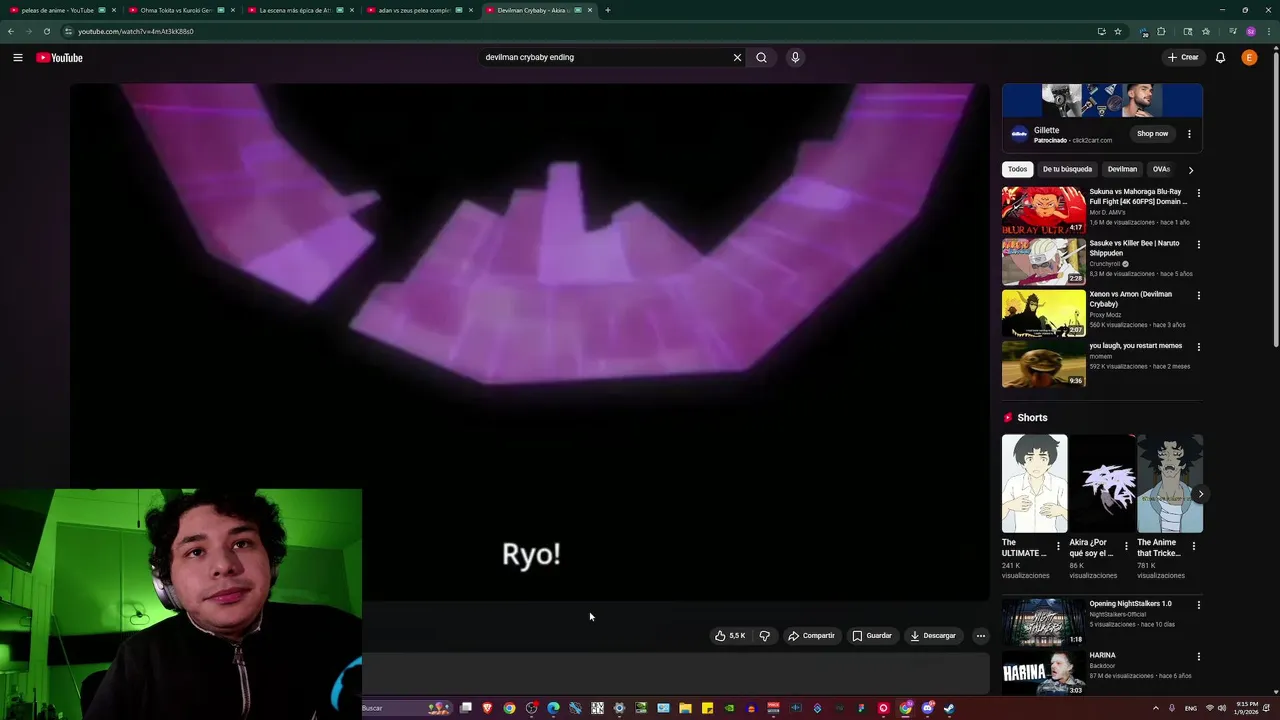This screenshot has height=720, width=1280.
Task: Open Brave browser from the taskbar
Action: click(488, 708)
